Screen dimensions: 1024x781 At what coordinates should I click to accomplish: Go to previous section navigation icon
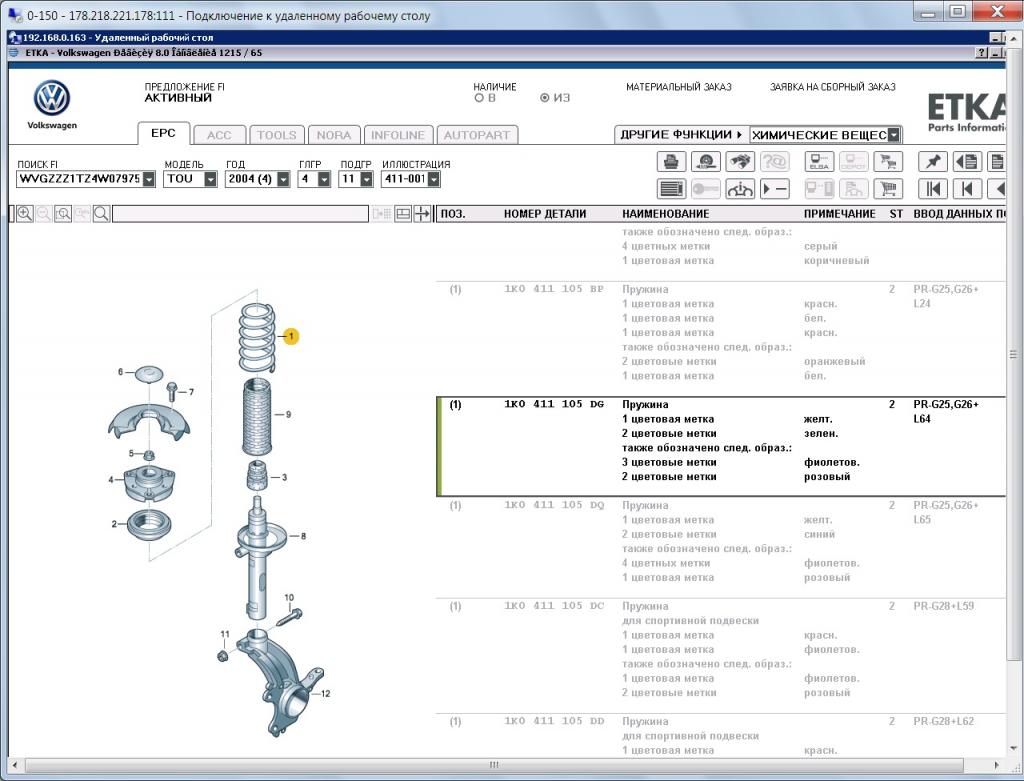point(967,189)
